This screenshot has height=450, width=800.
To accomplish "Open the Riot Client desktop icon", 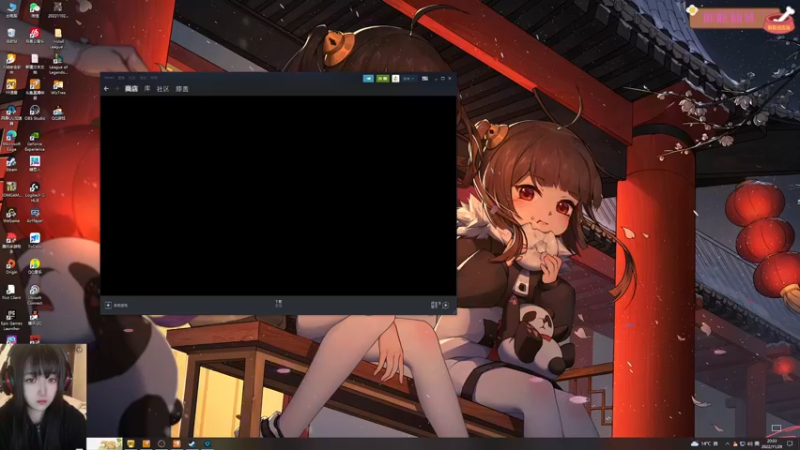I will tap(11, 292).
